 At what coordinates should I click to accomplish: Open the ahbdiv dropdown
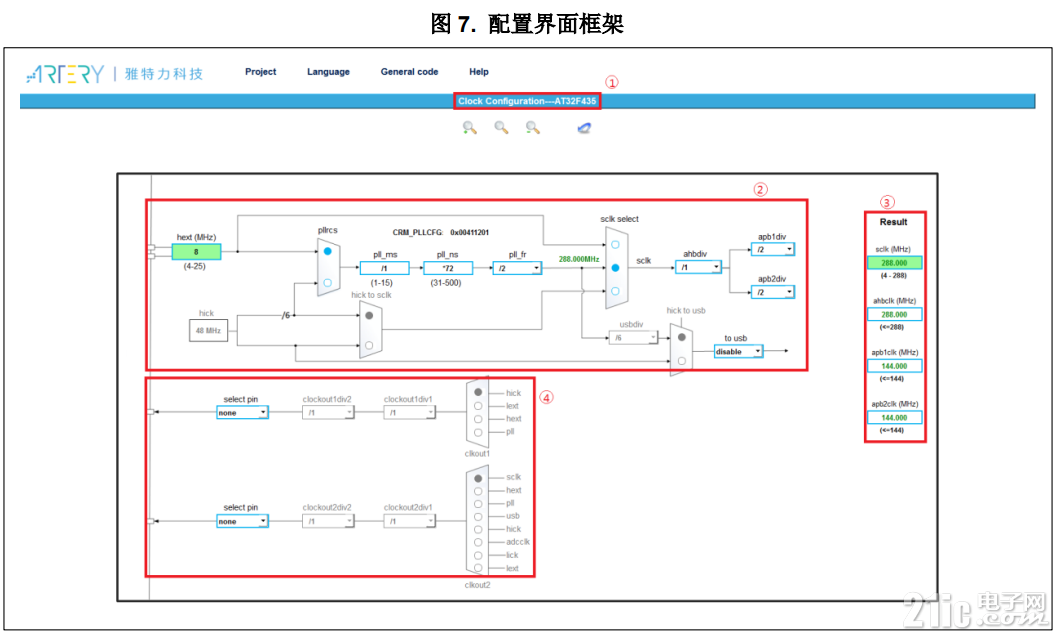point(698,268)
